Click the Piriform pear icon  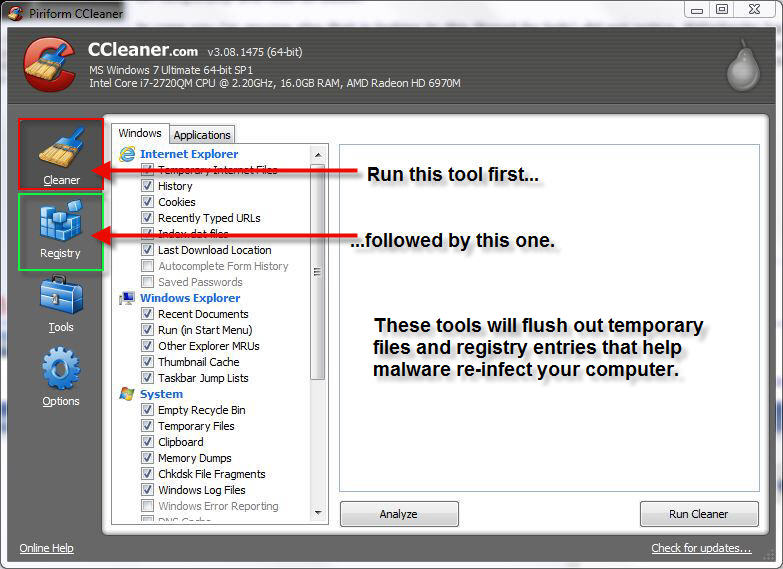[x=744, y=65]
